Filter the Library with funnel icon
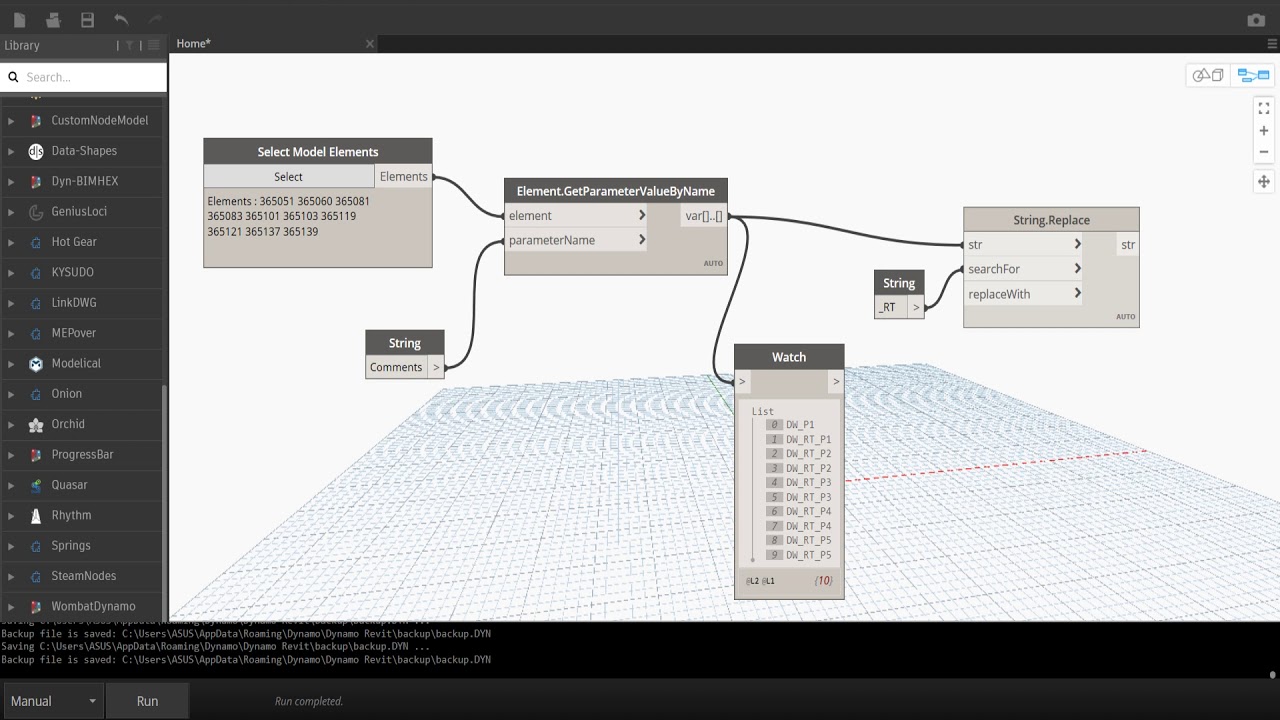This screenshot has height=720, width=1280. (x=130, y=45)
